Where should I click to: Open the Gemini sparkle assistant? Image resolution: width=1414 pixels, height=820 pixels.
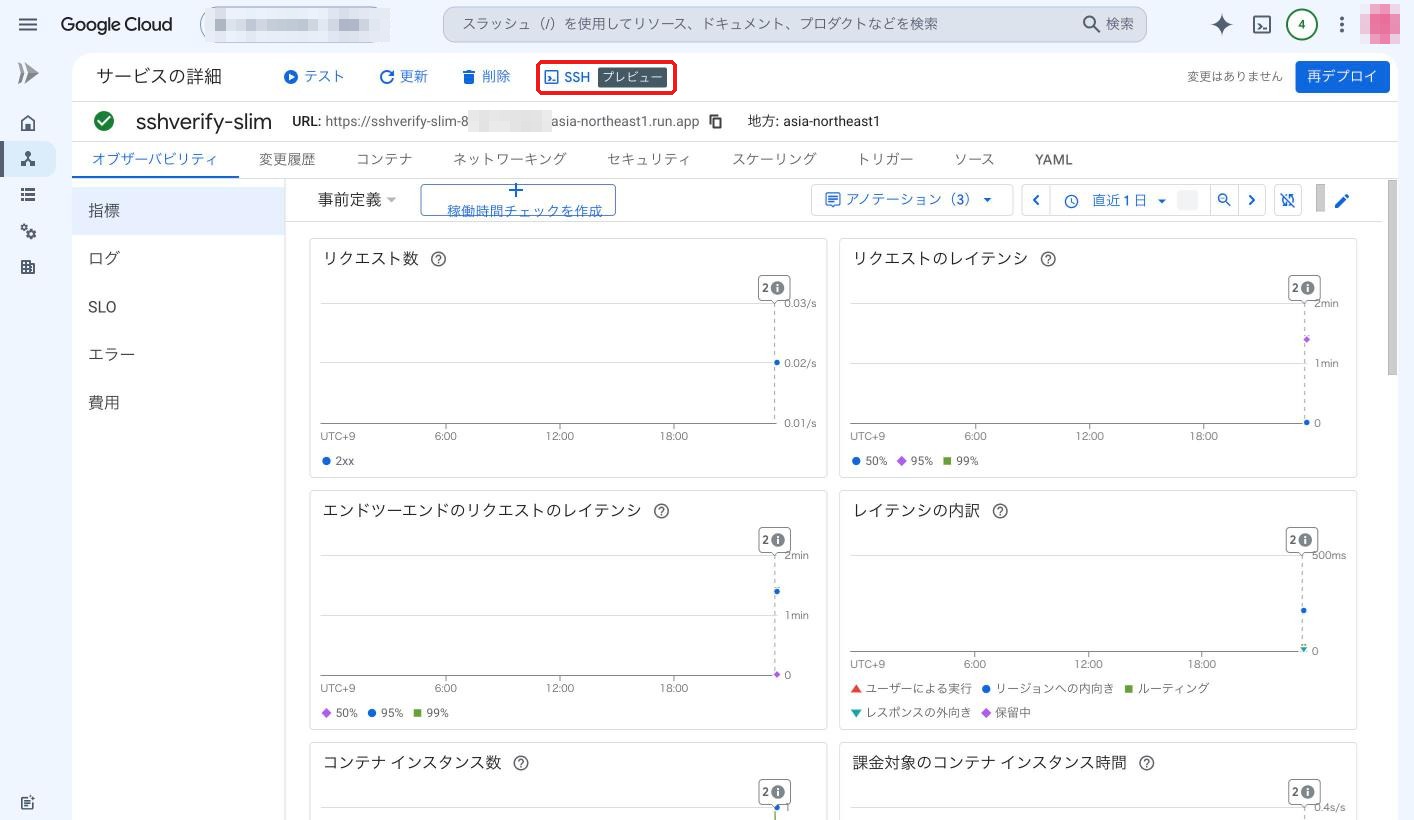(1221, 25)
